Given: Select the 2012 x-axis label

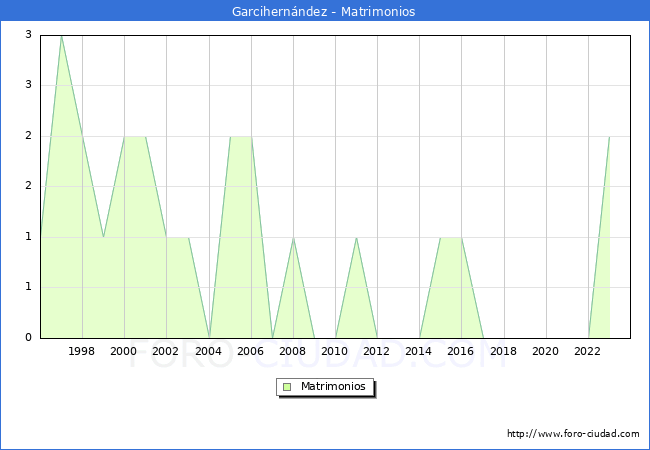Looking at the screenshot, I should pyautogui.click(x=376, y=351).
